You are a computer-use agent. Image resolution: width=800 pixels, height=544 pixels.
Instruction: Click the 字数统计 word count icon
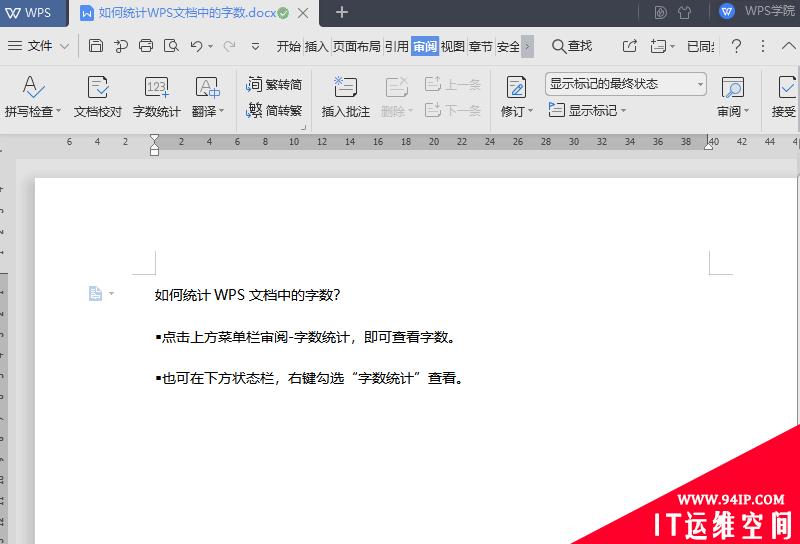pyautogui.click(x=157, y=87)
